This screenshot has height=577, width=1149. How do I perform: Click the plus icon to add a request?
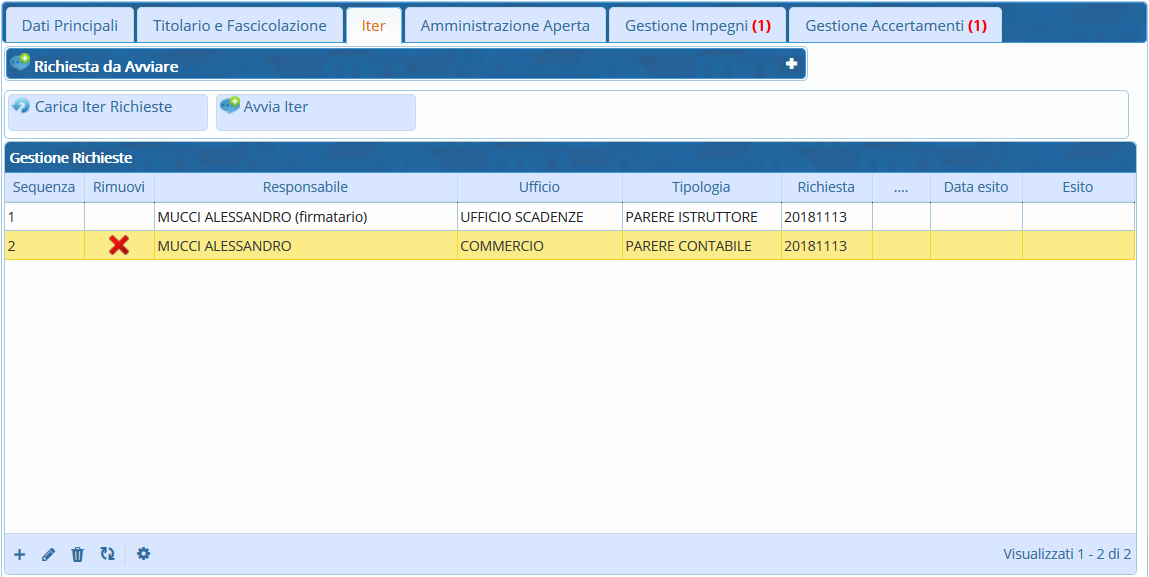19,554
